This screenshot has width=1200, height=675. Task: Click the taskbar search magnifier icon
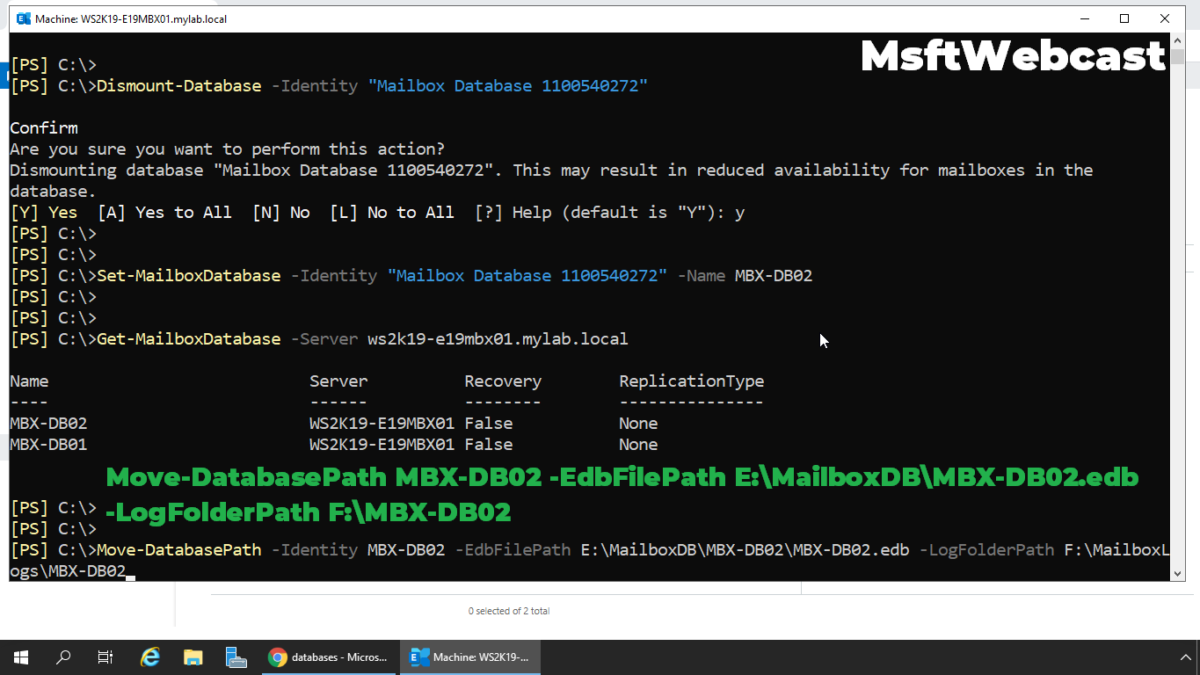coord(63,657)
